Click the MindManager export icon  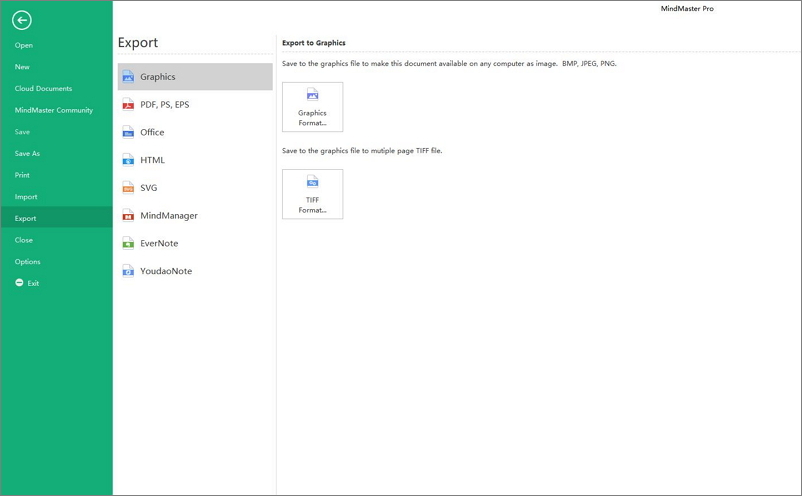pos(128,216)
